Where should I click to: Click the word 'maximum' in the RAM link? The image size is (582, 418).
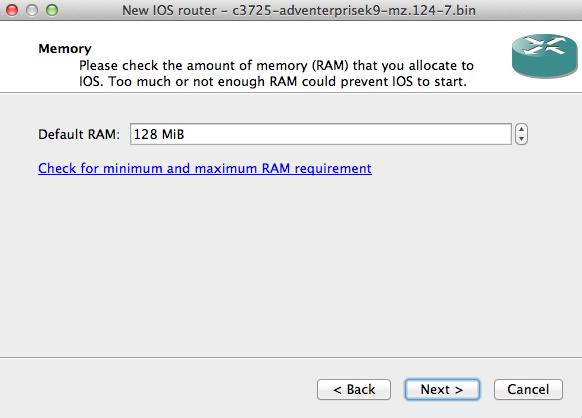[x=226, y=169]
